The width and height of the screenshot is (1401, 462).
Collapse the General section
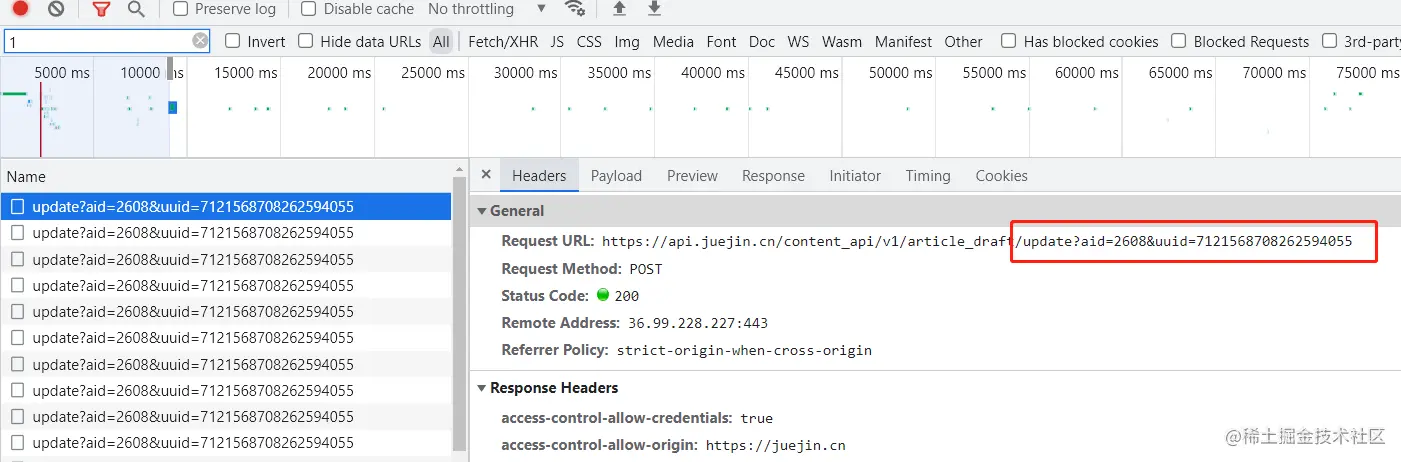tap(483, 211)
